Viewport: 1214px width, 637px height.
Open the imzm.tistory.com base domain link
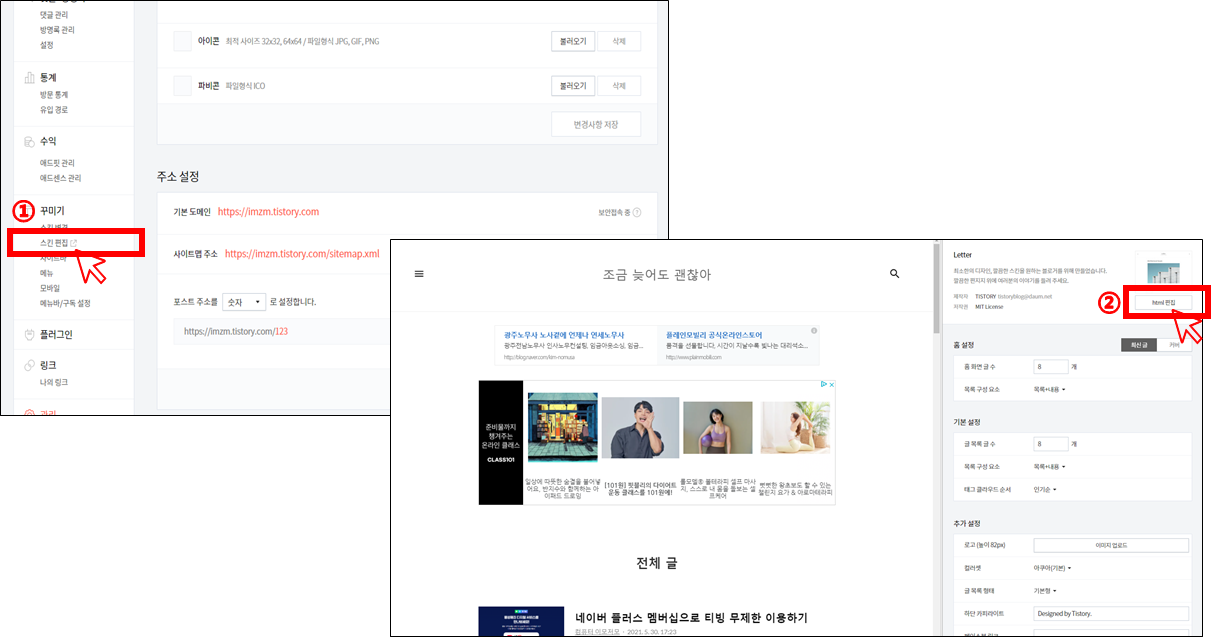[268, 212]
